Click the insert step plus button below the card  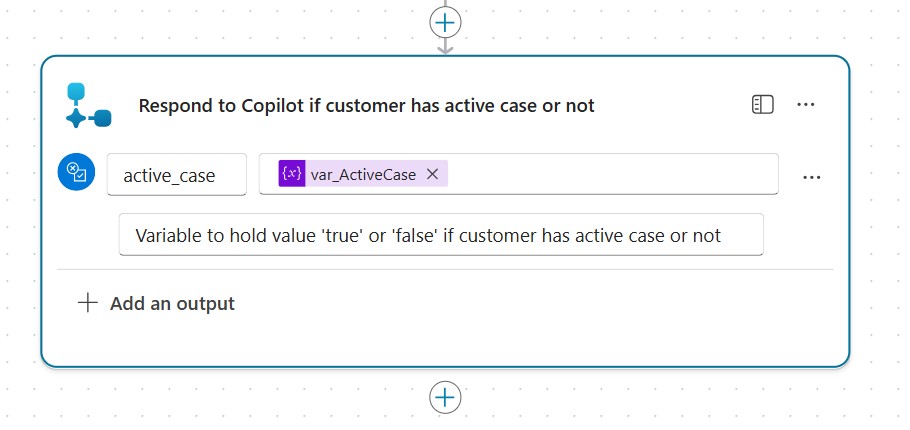[x=445, y=397]
